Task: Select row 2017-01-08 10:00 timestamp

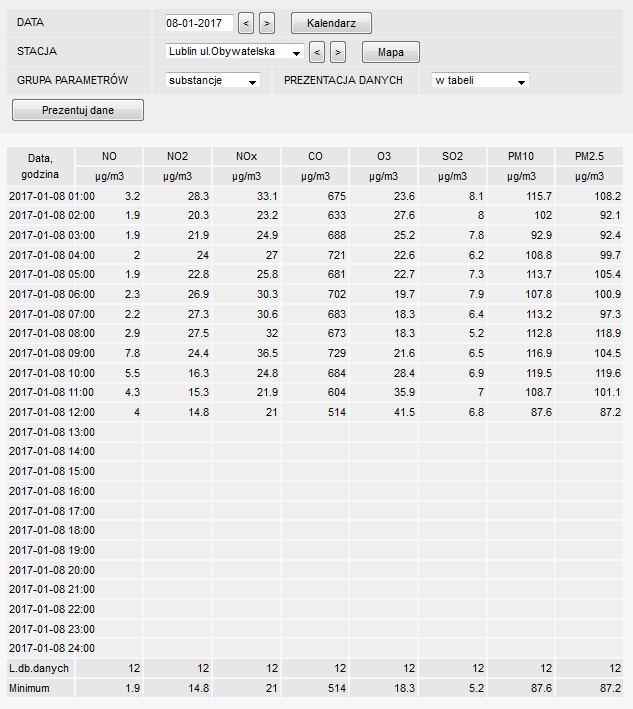Action: (x=52, y=373)
